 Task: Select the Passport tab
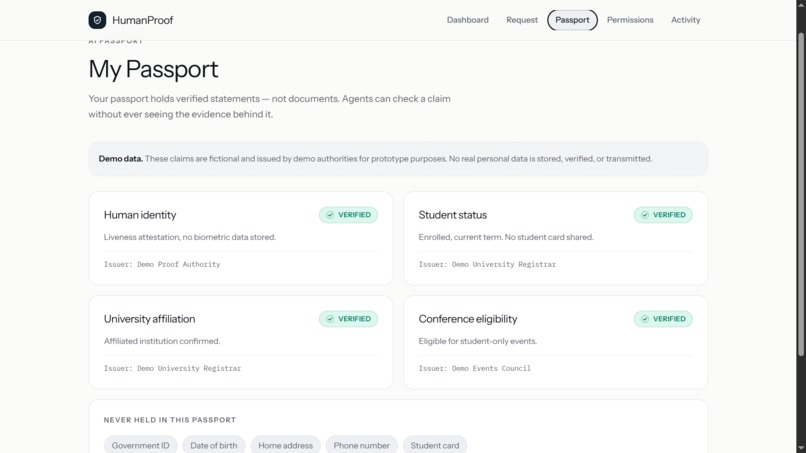click(572, 20)
